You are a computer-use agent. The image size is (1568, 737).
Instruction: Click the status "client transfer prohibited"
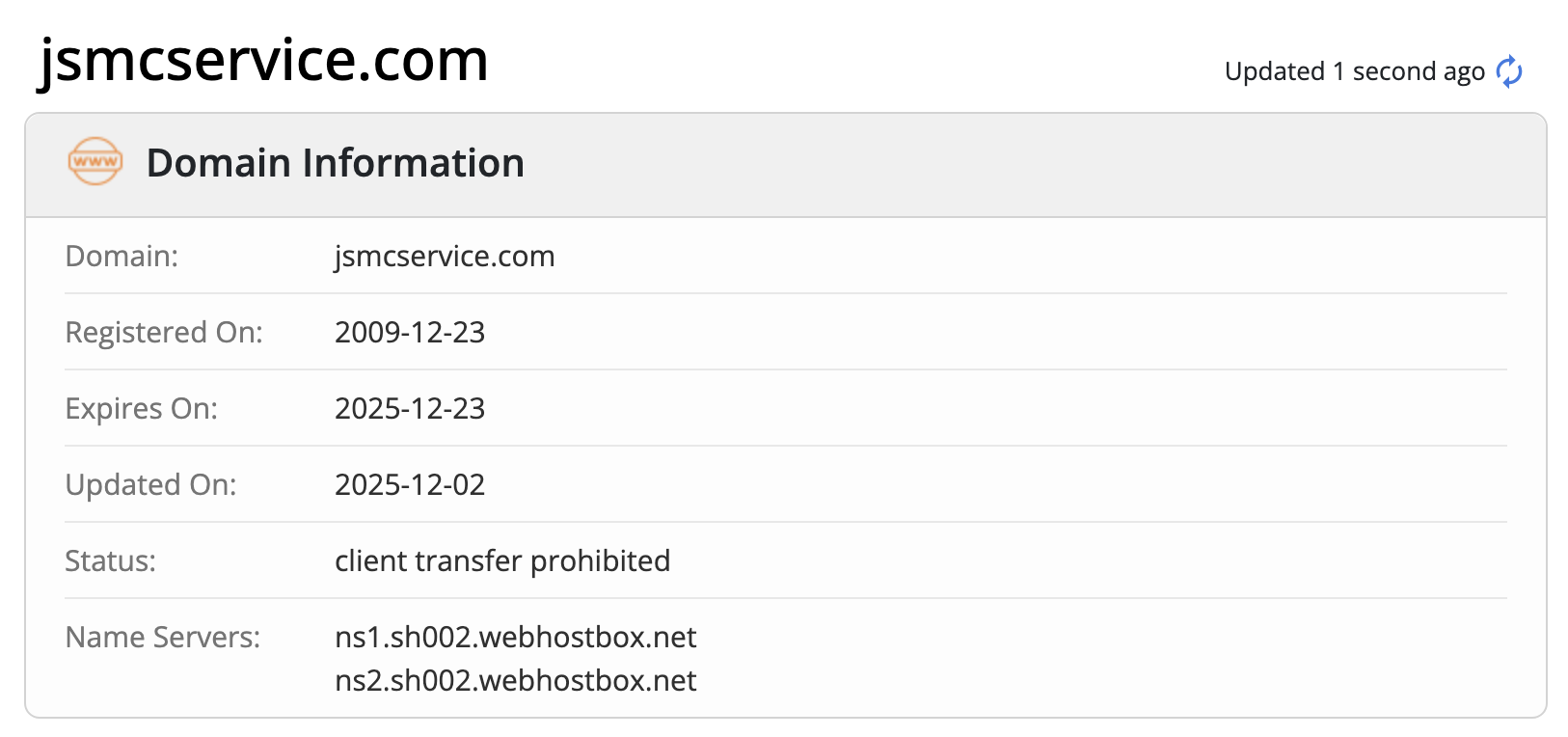pos(501,561)
